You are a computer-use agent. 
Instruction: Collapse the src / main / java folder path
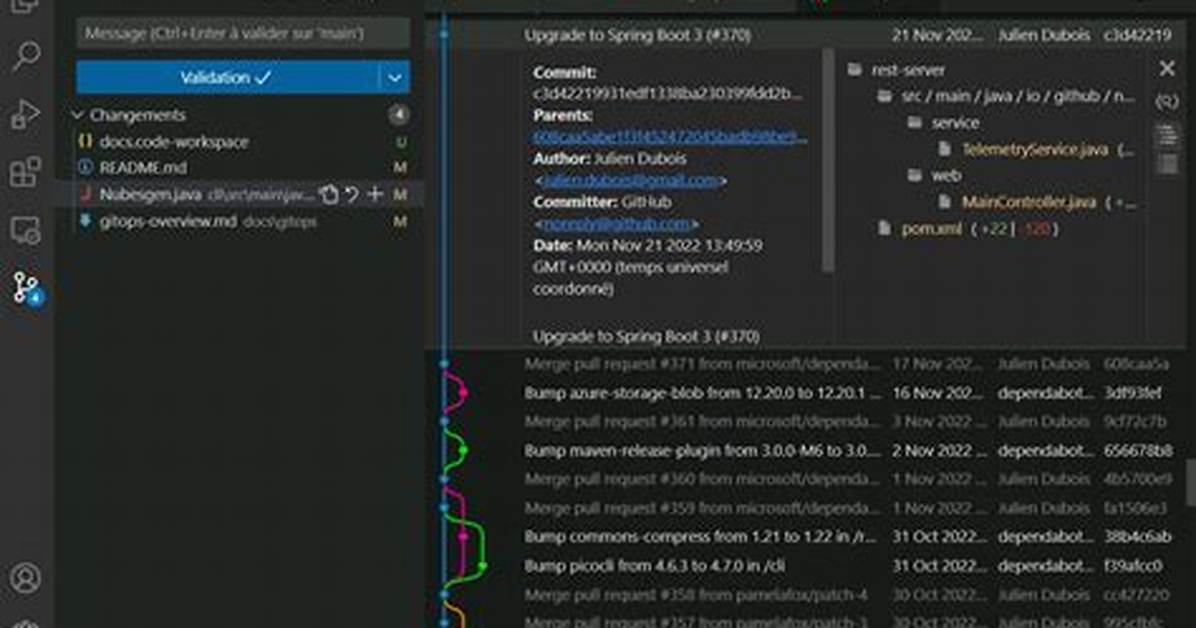885,96
